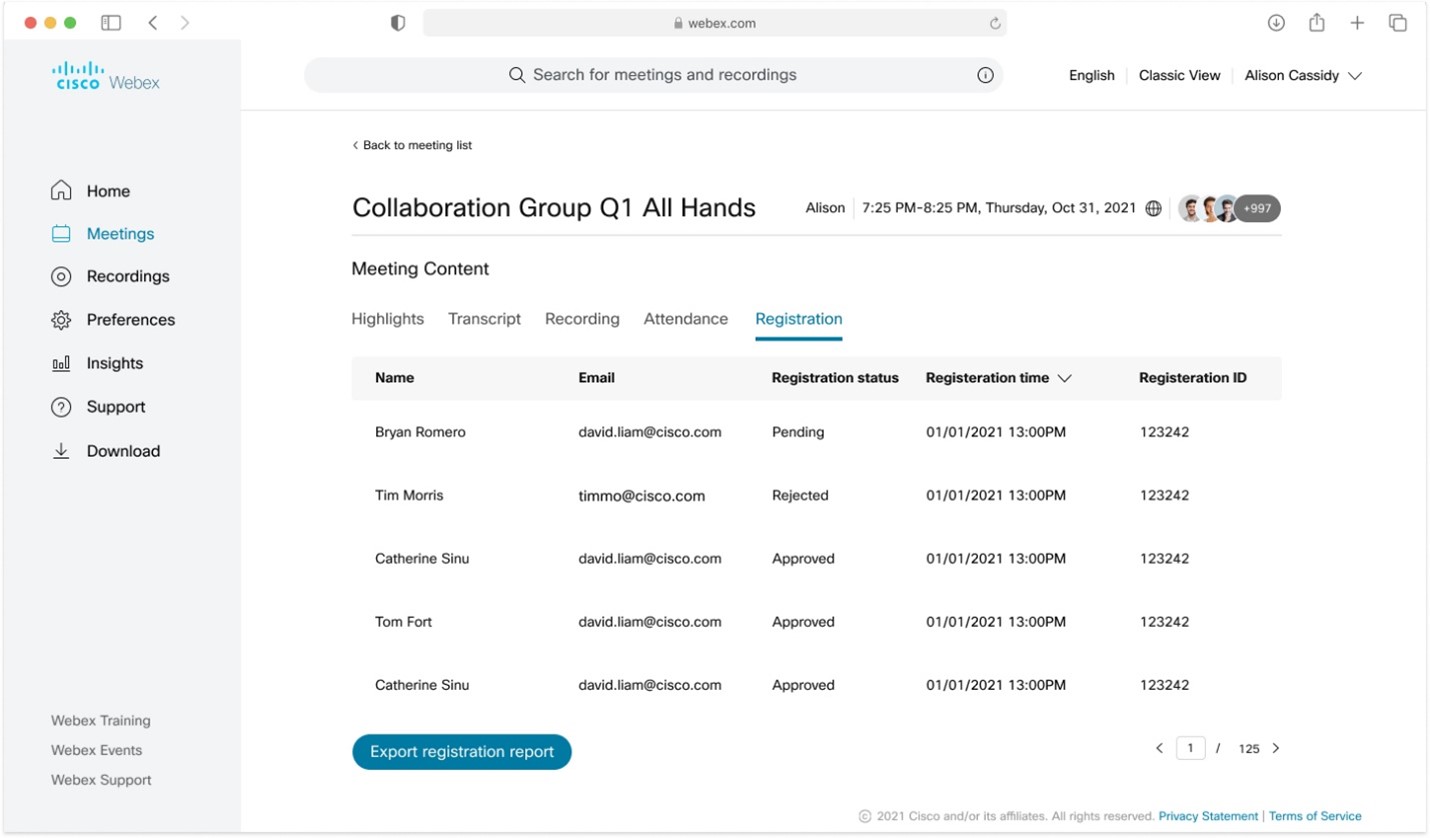This screenshot has width=1430, height=838.
Task: Go back to meeting list
Action: click(412, 145)
